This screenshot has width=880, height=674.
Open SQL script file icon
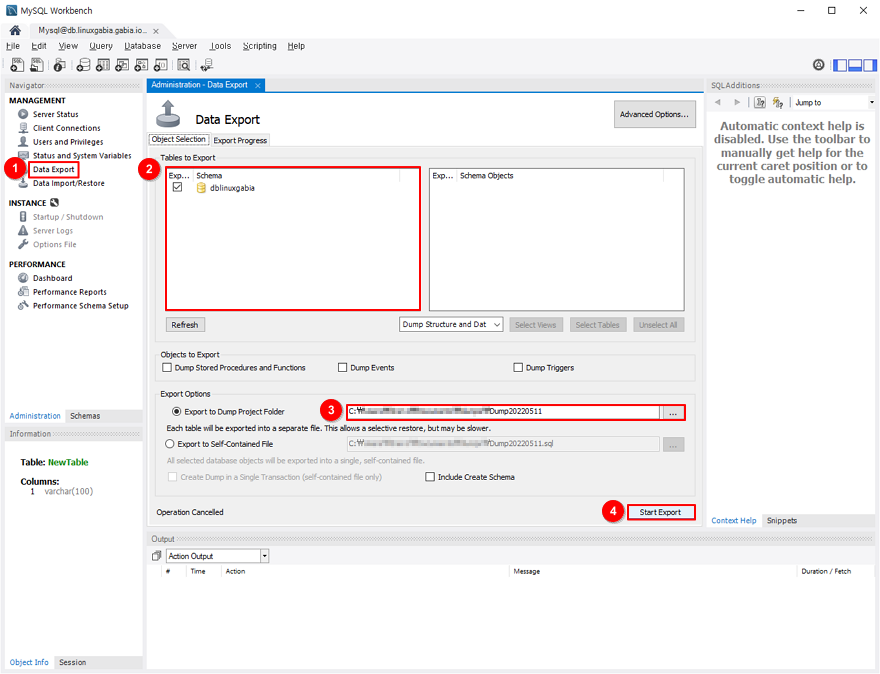point(37,65)
